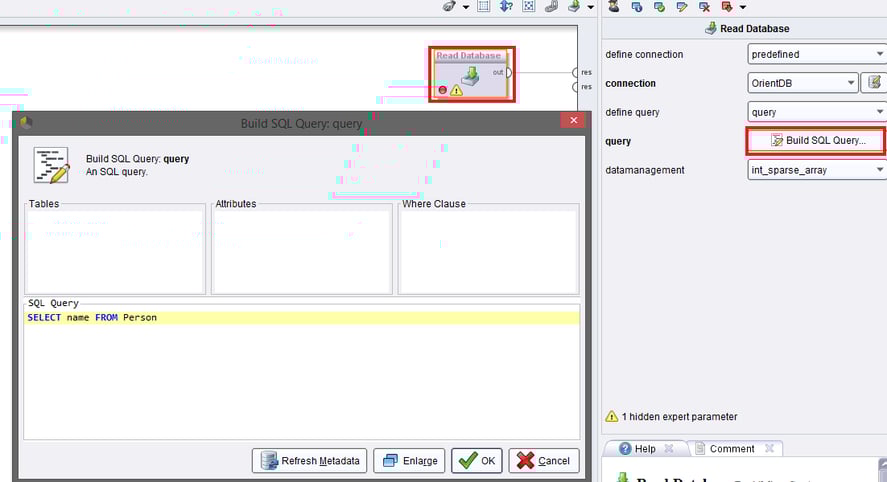This screenshot has height=482, width=887.
Task: Click the delete operator red X icon
Action: point(704,6)
